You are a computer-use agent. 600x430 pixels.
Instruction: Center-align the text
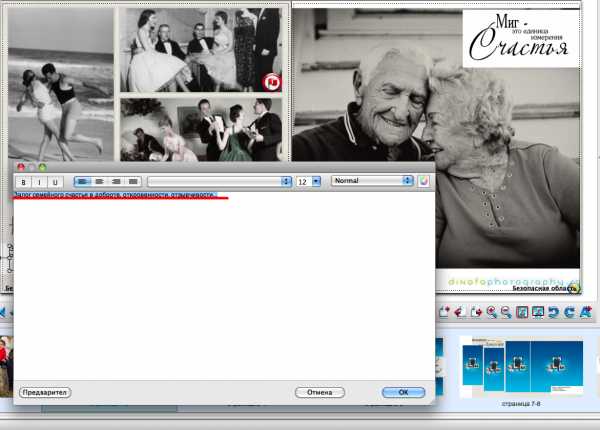[x=99, y=181]
